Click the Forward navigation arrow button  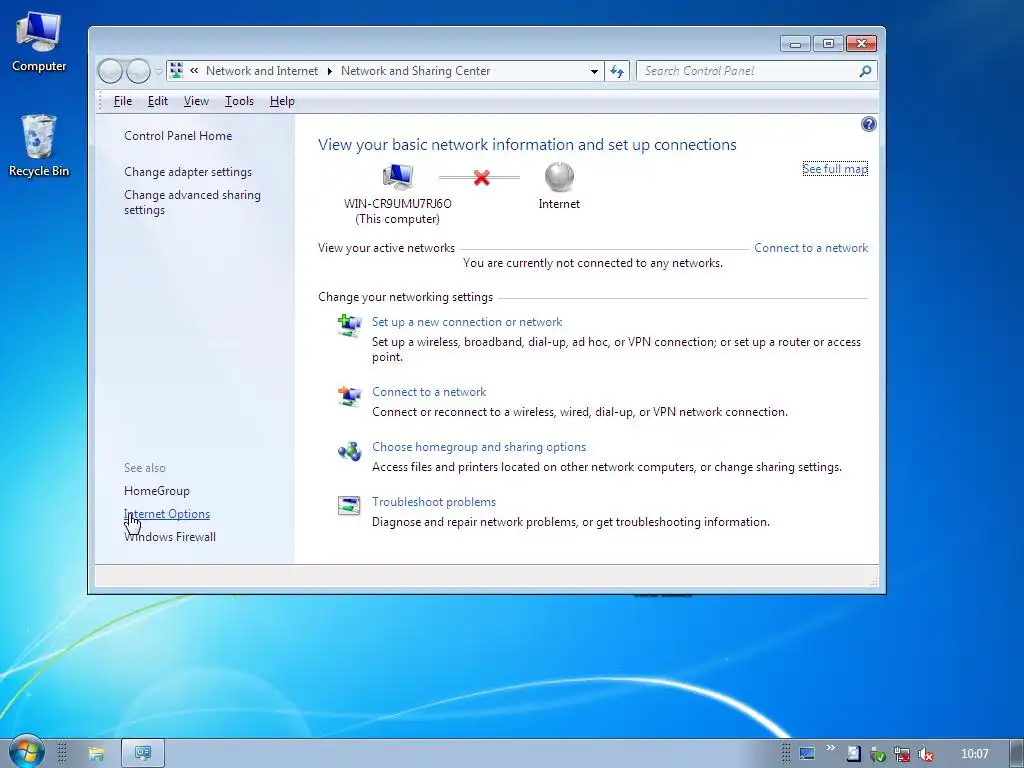pos(138,71)
